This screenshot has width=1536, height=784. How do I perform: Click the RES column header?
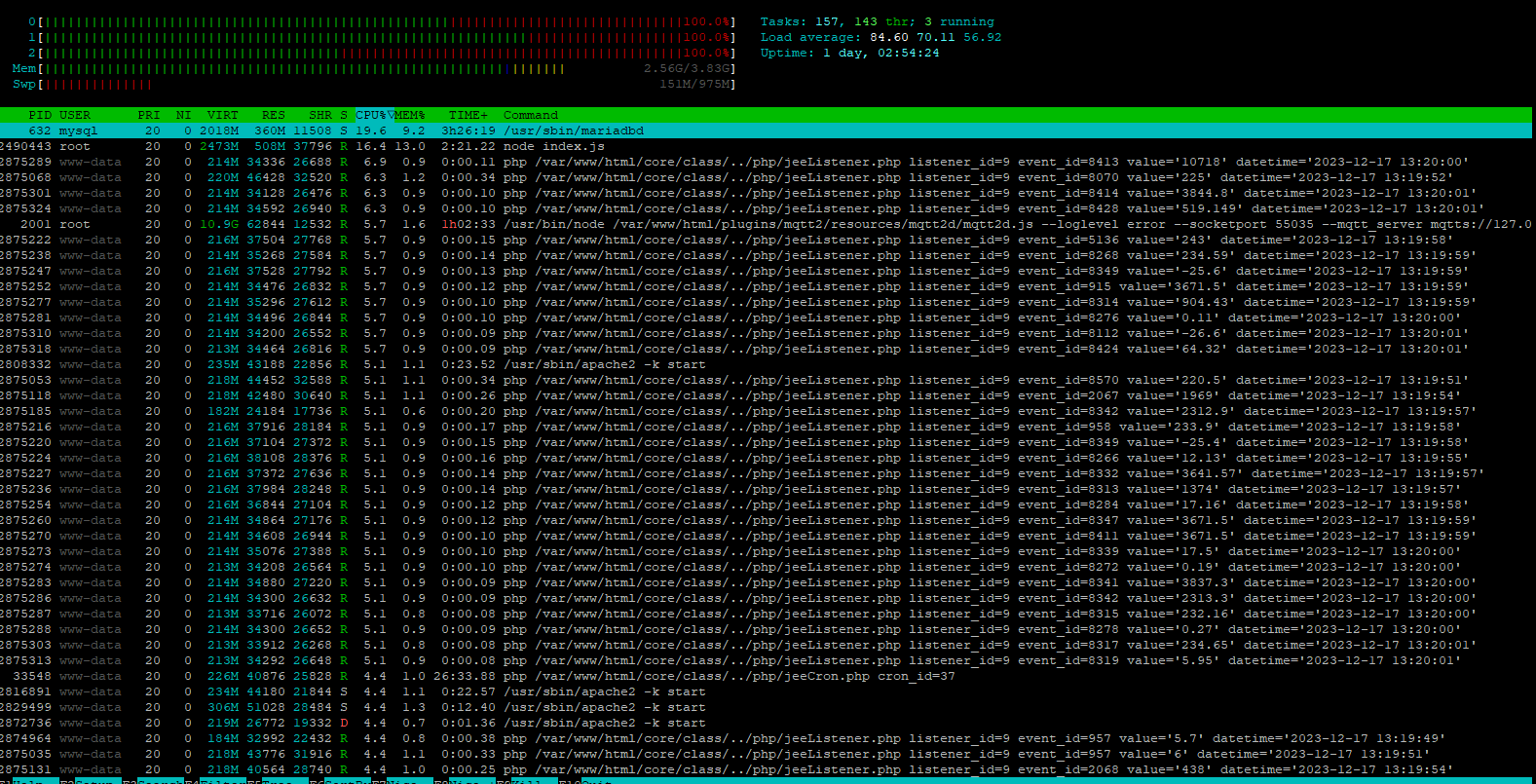274,115
